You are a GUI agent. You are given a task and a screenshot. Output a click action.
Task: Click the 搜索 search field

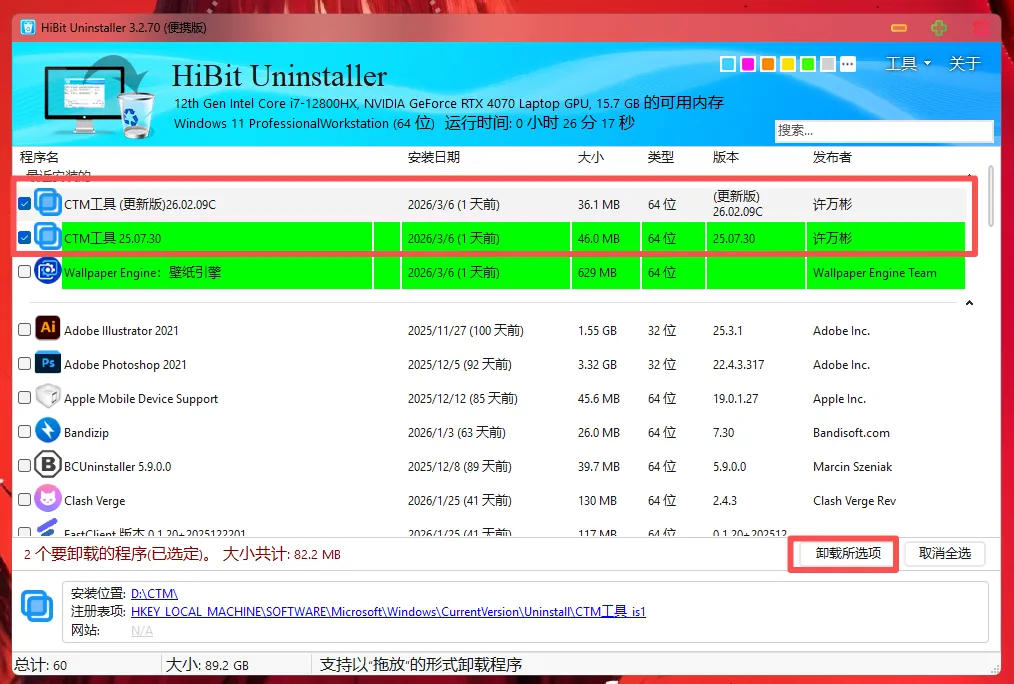tap(884, 131)
